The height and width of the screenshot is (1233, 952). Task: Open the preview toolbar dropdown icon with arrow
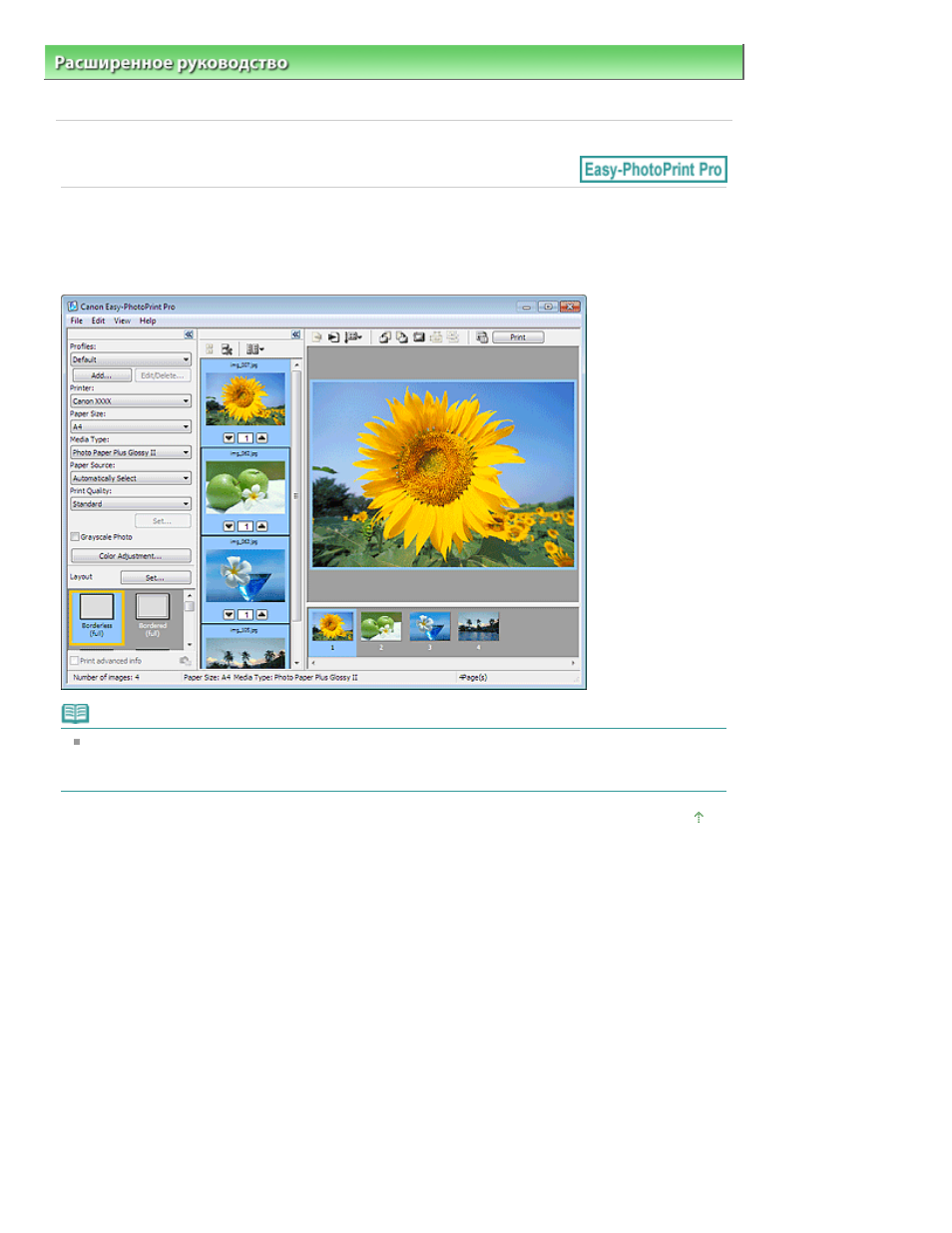353,337
